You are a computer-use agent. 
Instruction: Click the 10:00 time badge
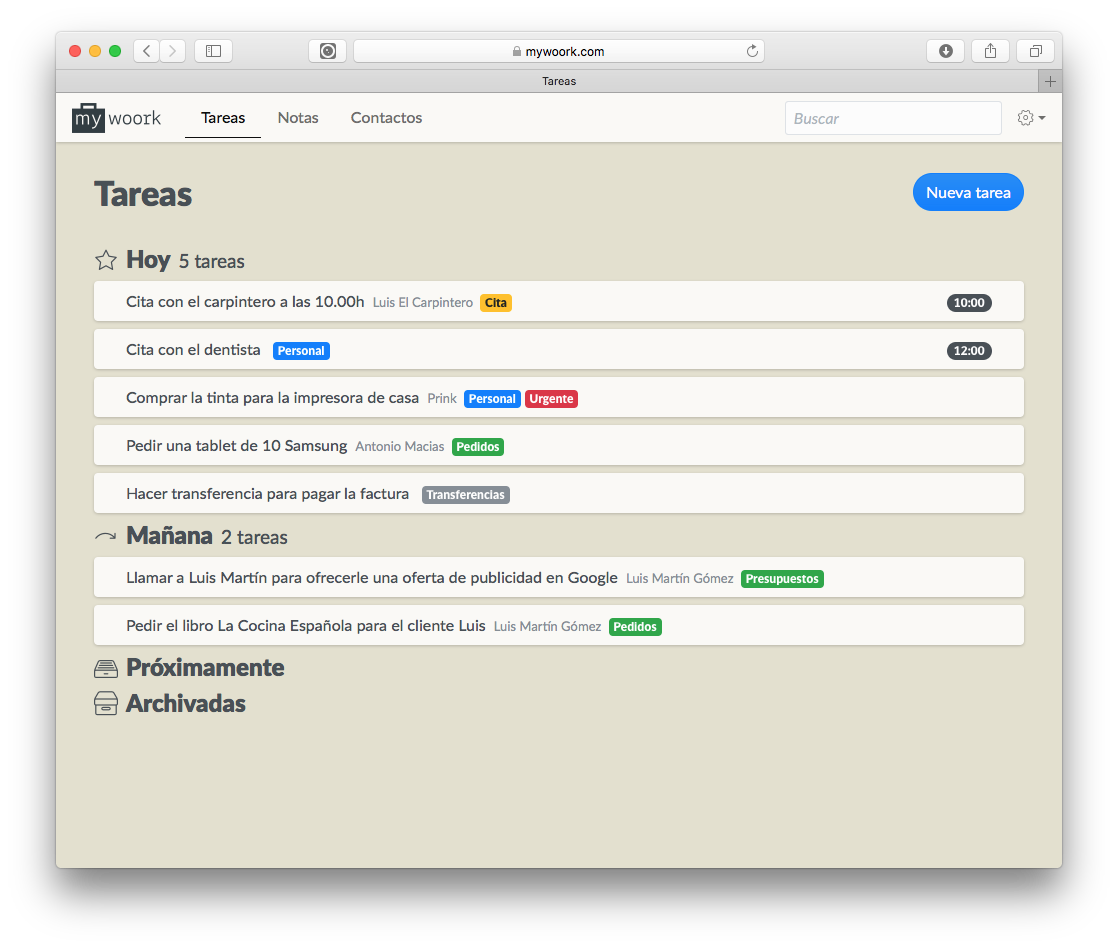pos(969,302)
